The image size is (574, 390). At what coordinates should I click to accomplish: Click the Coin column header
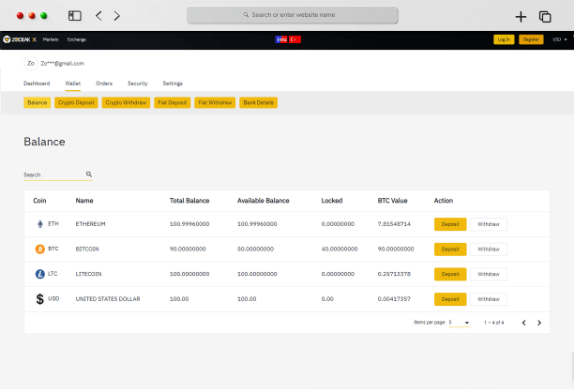tap(40, 201)
